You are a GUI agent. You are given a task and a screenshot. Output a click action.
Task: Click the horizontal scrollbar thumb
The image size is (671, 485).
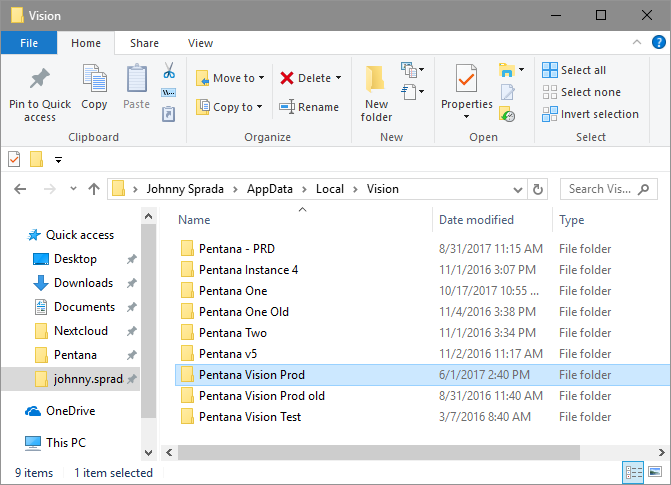[x=379, y=452]
